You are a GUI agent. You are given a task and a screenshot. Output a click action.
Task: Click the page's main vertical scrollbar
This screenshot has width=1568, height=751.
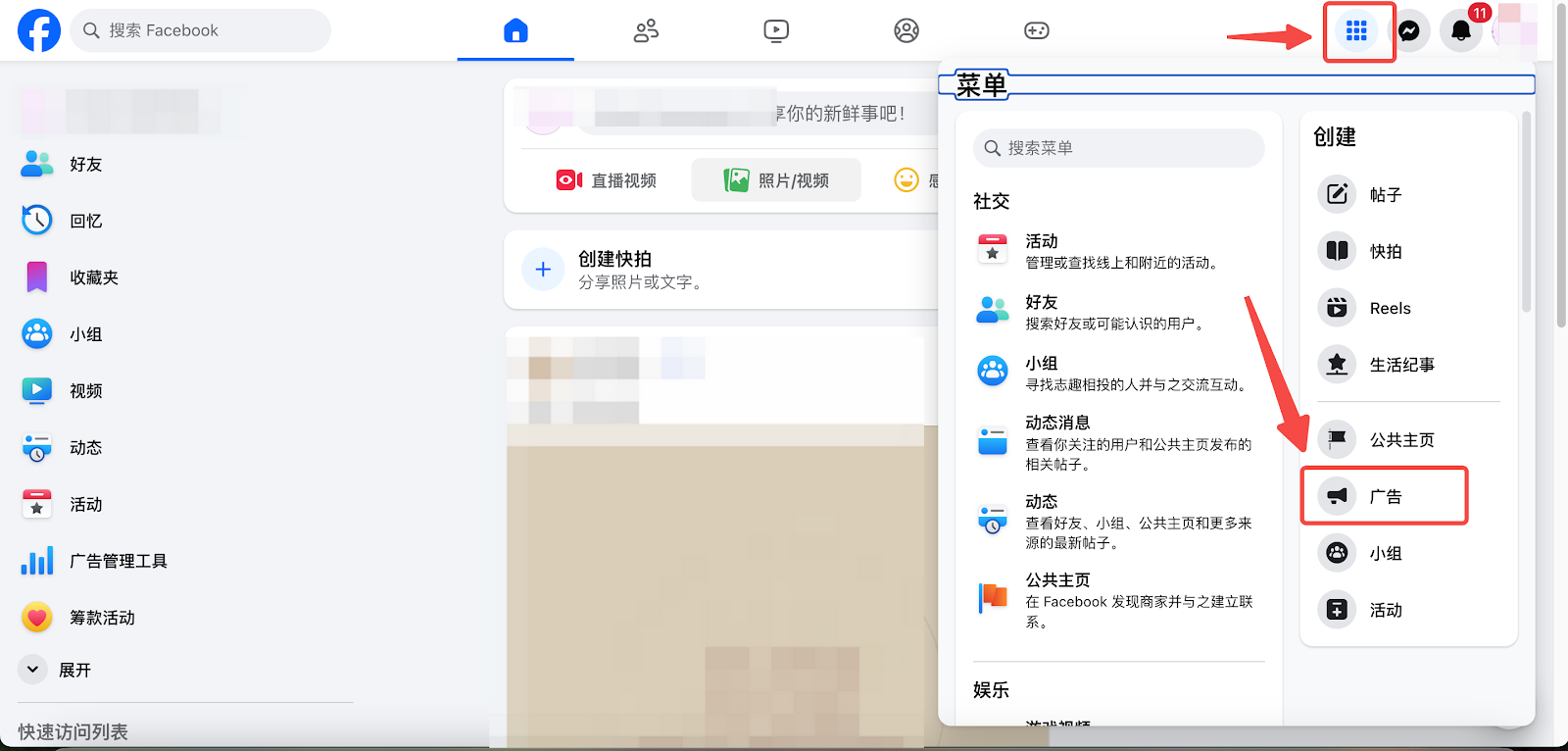[x=1561, y=167]
